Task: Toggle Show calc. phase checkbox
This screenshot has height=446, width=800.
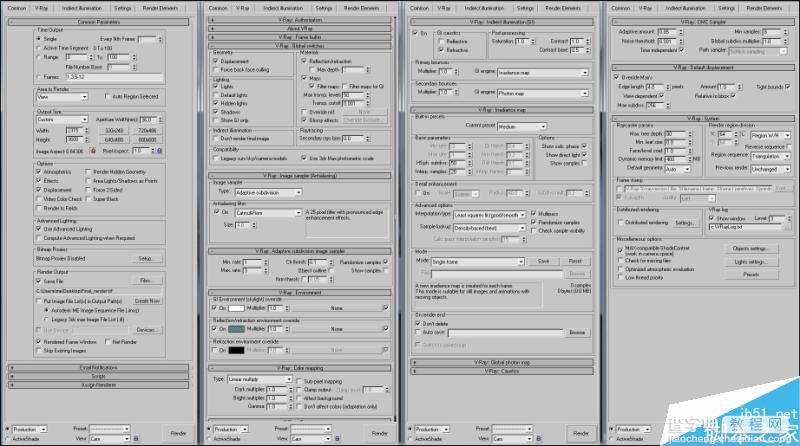Action: (584, 146)
